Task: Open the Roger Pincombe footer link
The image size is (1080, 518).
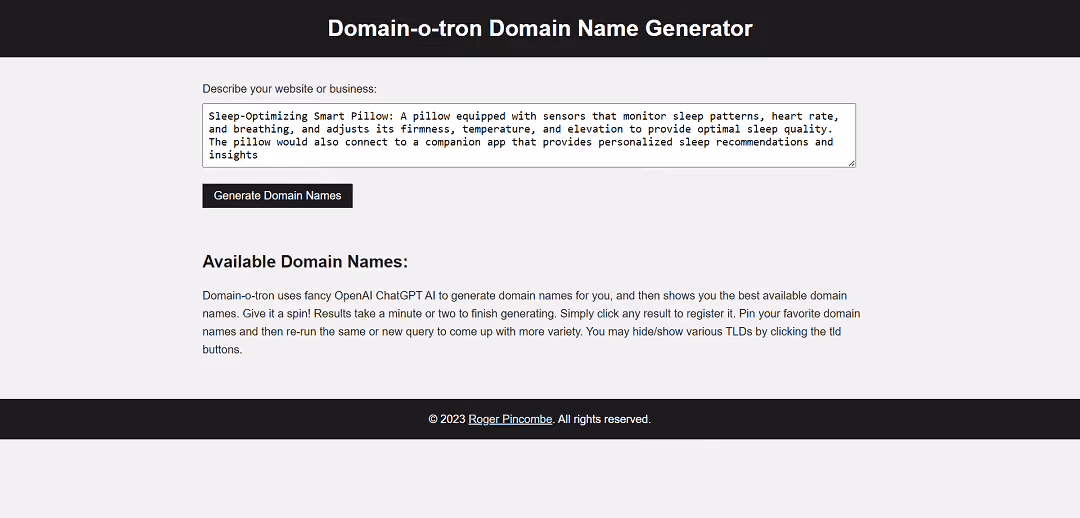Action: (x=510, y=419)
